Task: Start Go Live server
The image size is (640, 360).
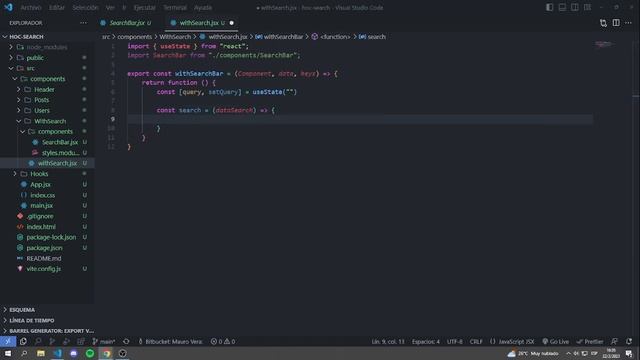Action: pyautogui.click(x=556, y=341)
